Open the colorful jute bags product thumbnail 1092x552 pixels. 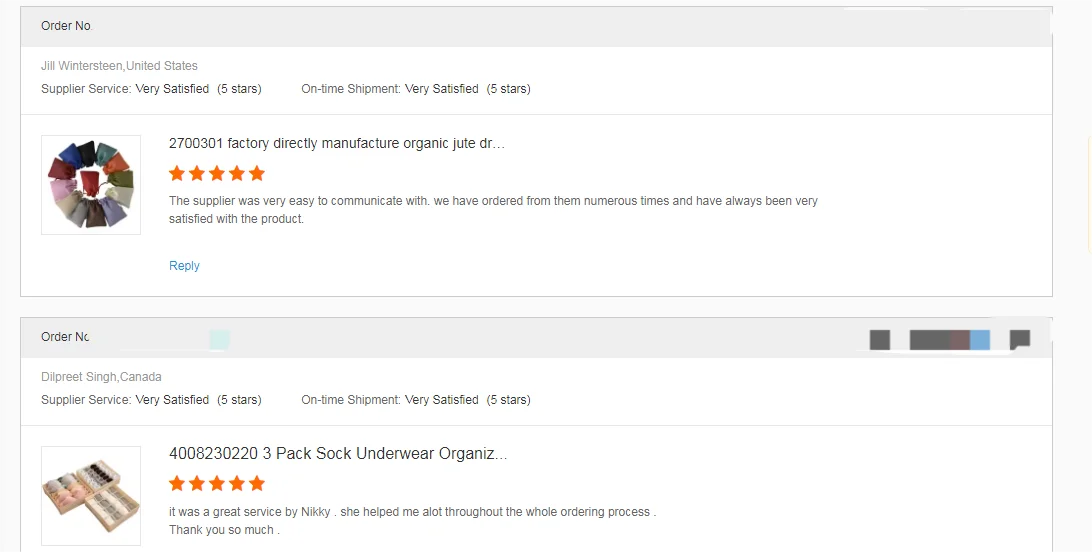pyautogui.click(x=91, y=185)
